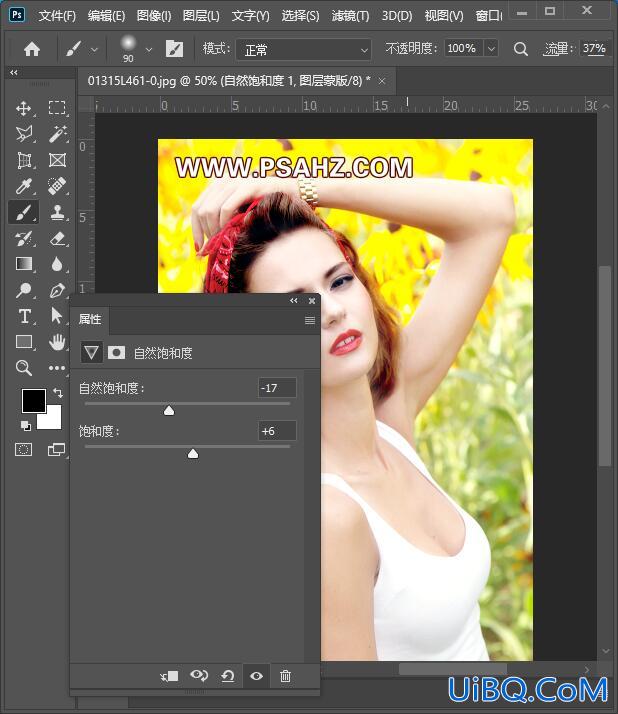The width and height of the screenshot is (618, 714).
Task: Select the Dodge tool
Action: [24, 290]
